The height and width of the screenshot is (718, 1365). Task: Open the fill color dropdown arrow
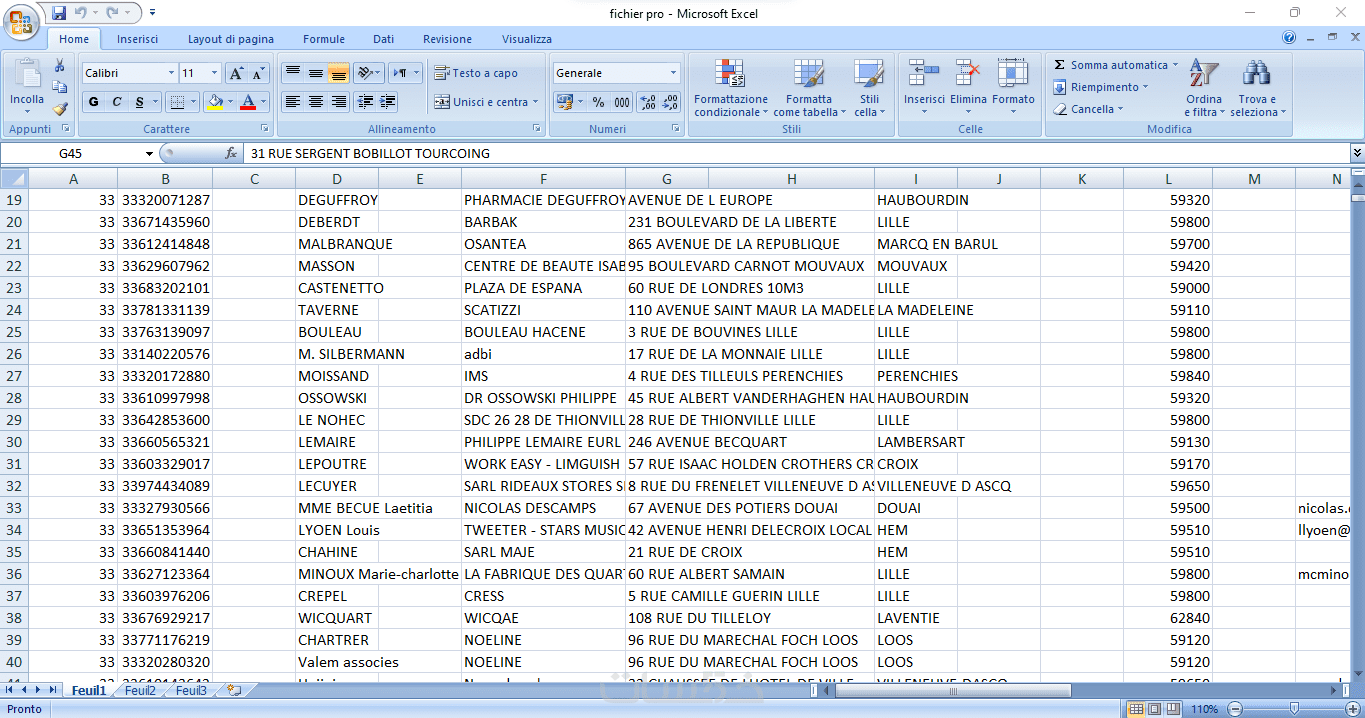point(232,102)
